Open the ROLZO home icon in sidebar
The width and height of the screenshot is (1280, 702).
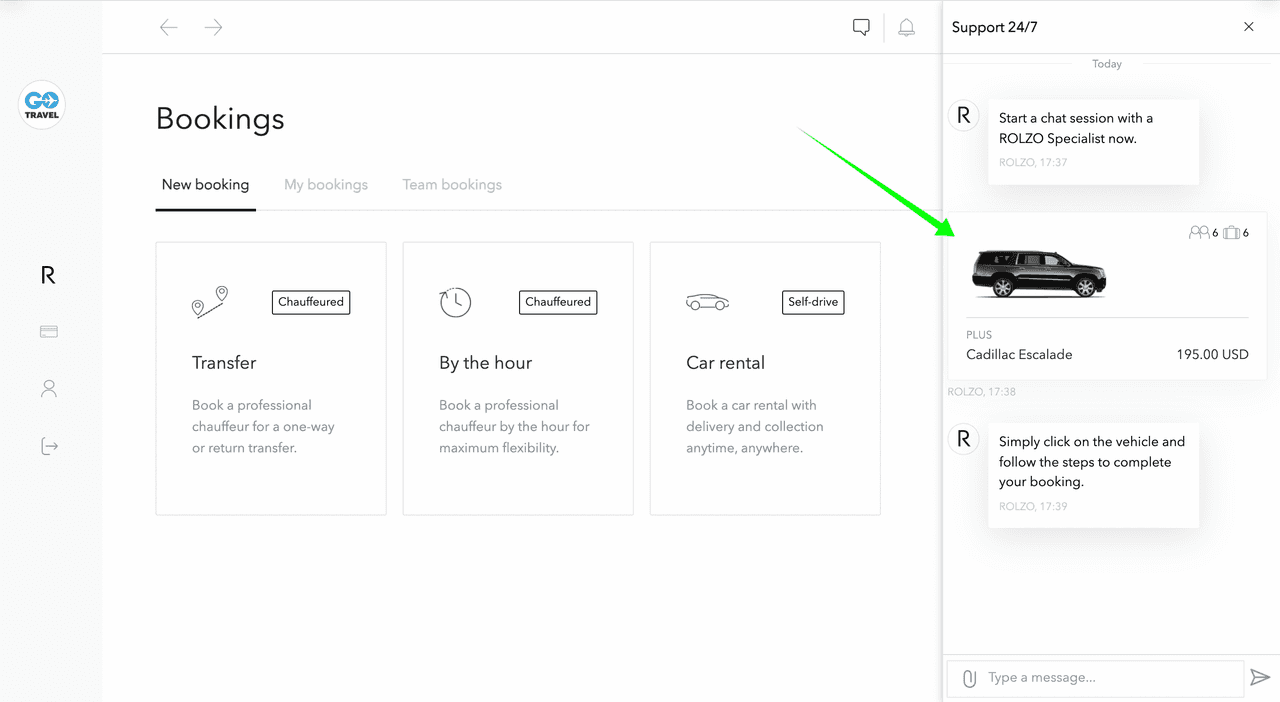click(48, 276)
